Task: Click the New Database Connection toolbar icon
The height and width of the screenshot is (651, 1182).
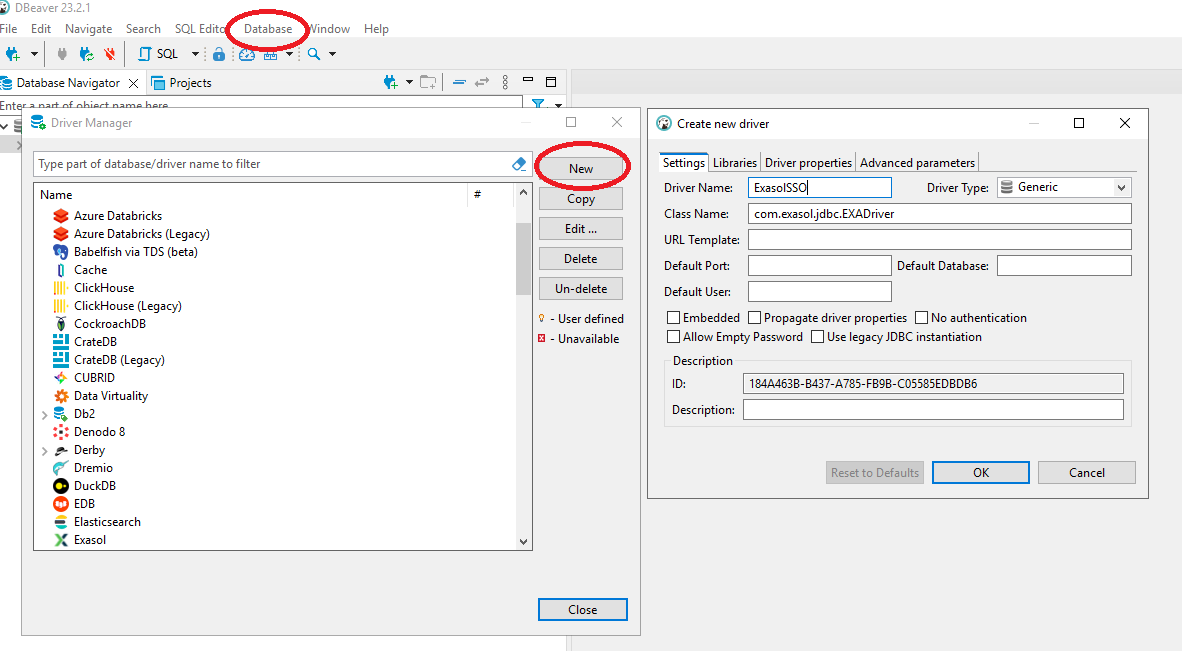Action: click(x=13, y=54)
